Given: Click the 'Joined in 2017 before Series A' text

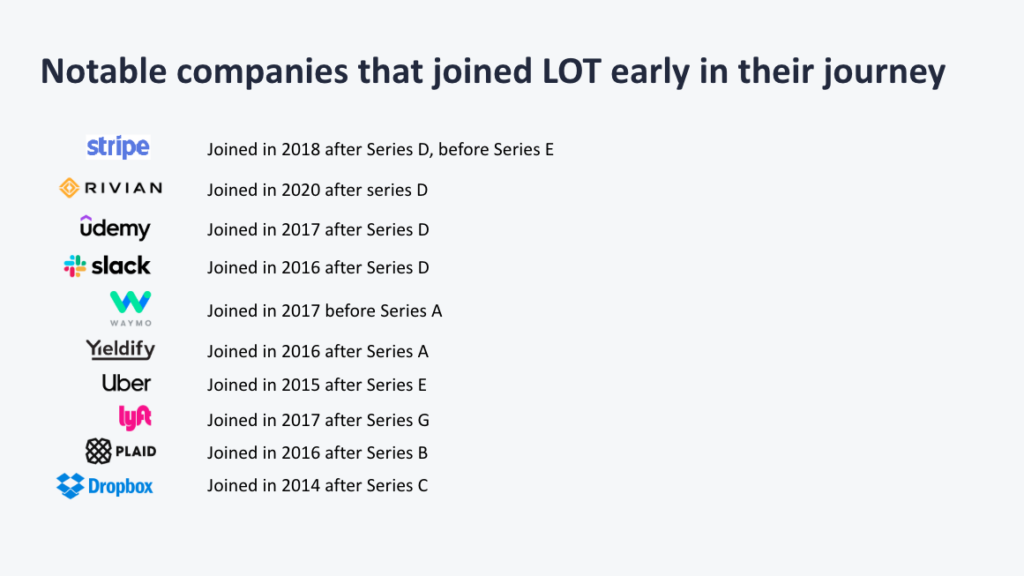Looking at the screenshot, I should [x=324, y=311].
